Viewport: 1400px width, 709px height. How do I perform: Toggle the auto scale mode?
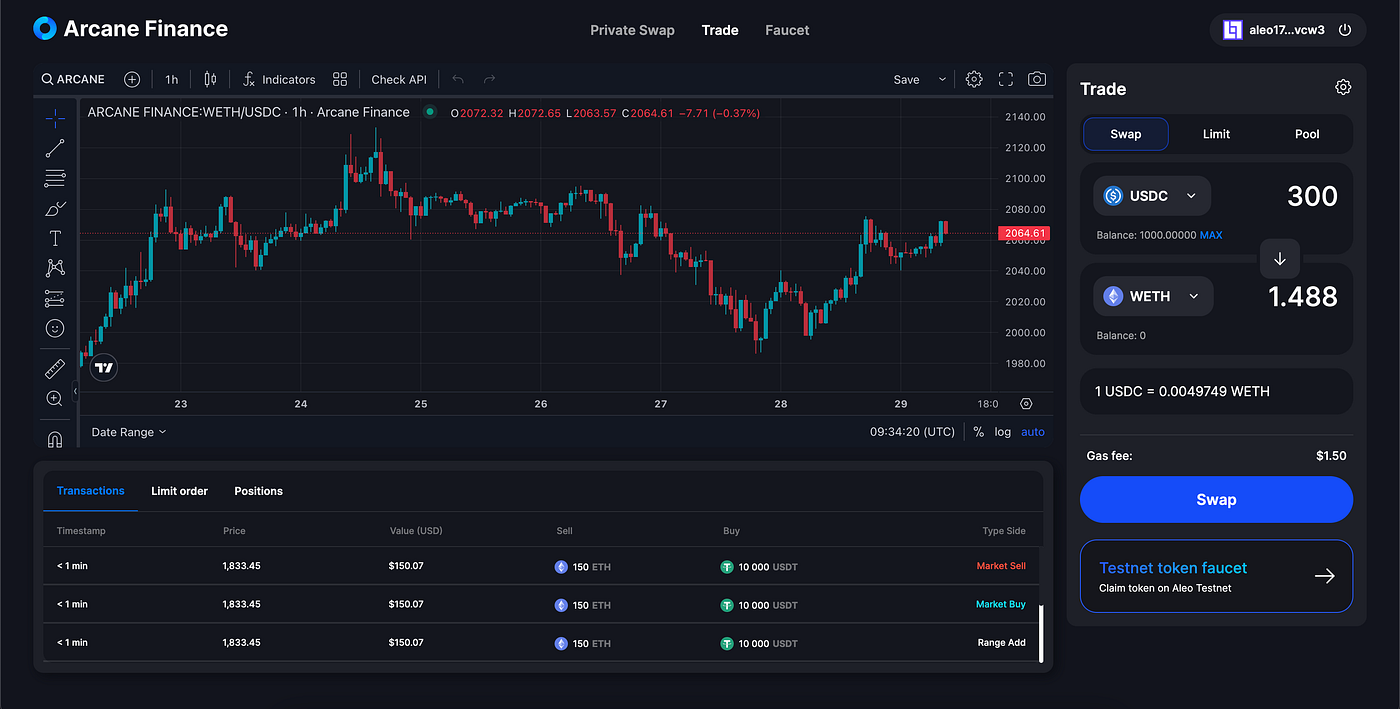[x=1033, y=432]
